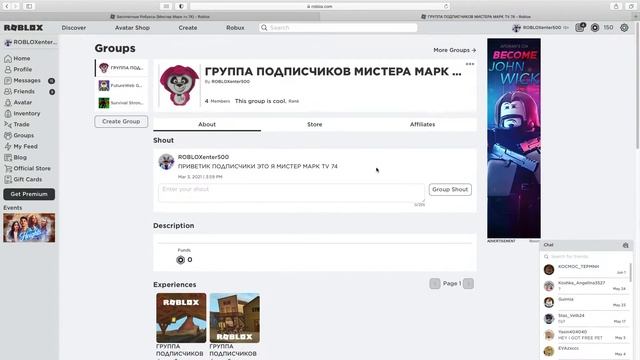Open the Friends sidebar item
This screenshot has height=360, width=640.
(24, 91)
